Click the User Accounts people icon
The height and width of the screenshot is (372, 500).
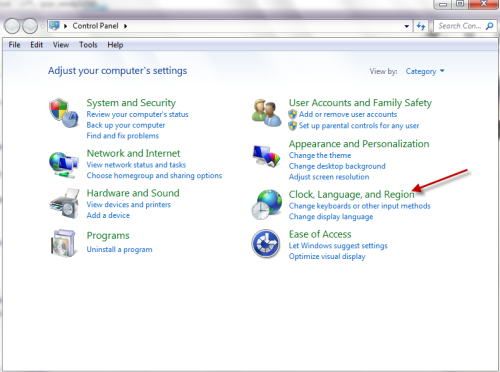[x=266, y=113]
